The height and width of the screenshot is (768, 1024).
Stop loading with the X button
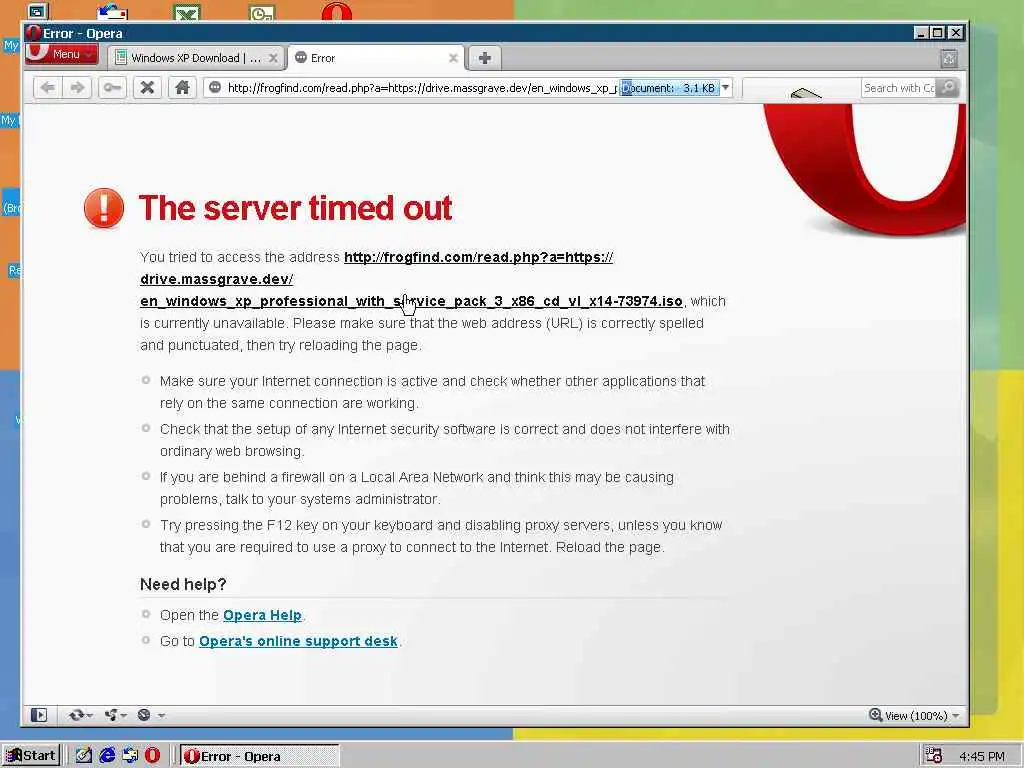coord(148,88)
